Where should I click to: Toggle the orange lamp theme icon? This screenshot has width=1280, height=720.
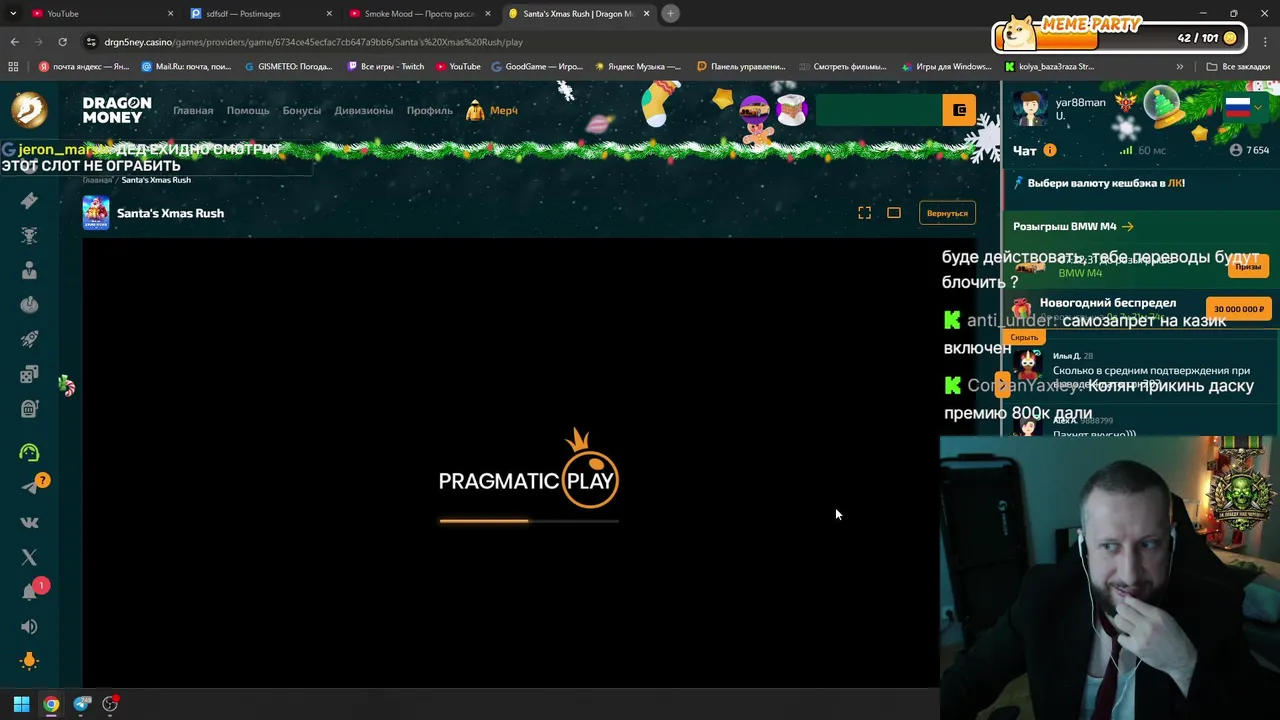29,661
